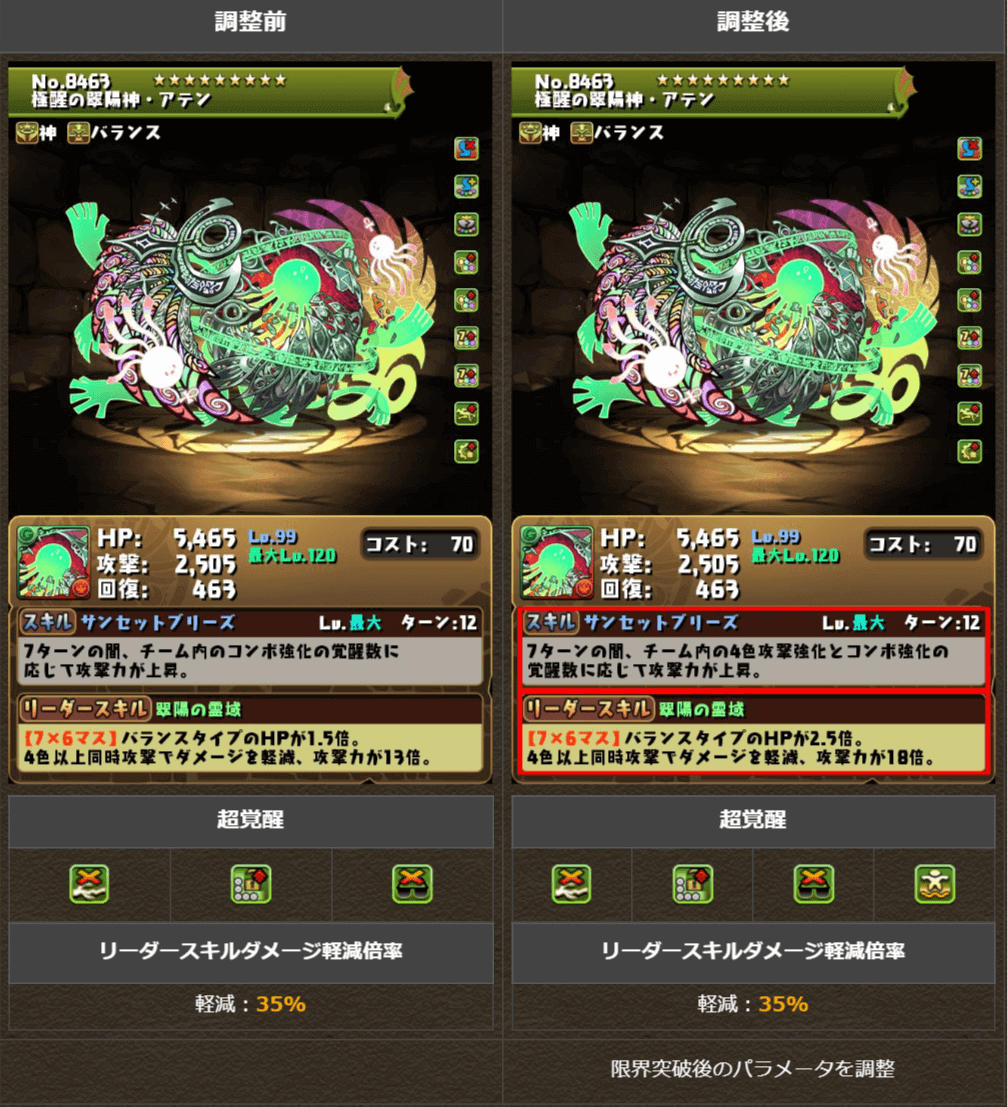Image resolution: width=1007 pixels, height=1107 pixels.
Task: Click the 神 type icon in the 調整後 panel
Action: click(530, 133)
